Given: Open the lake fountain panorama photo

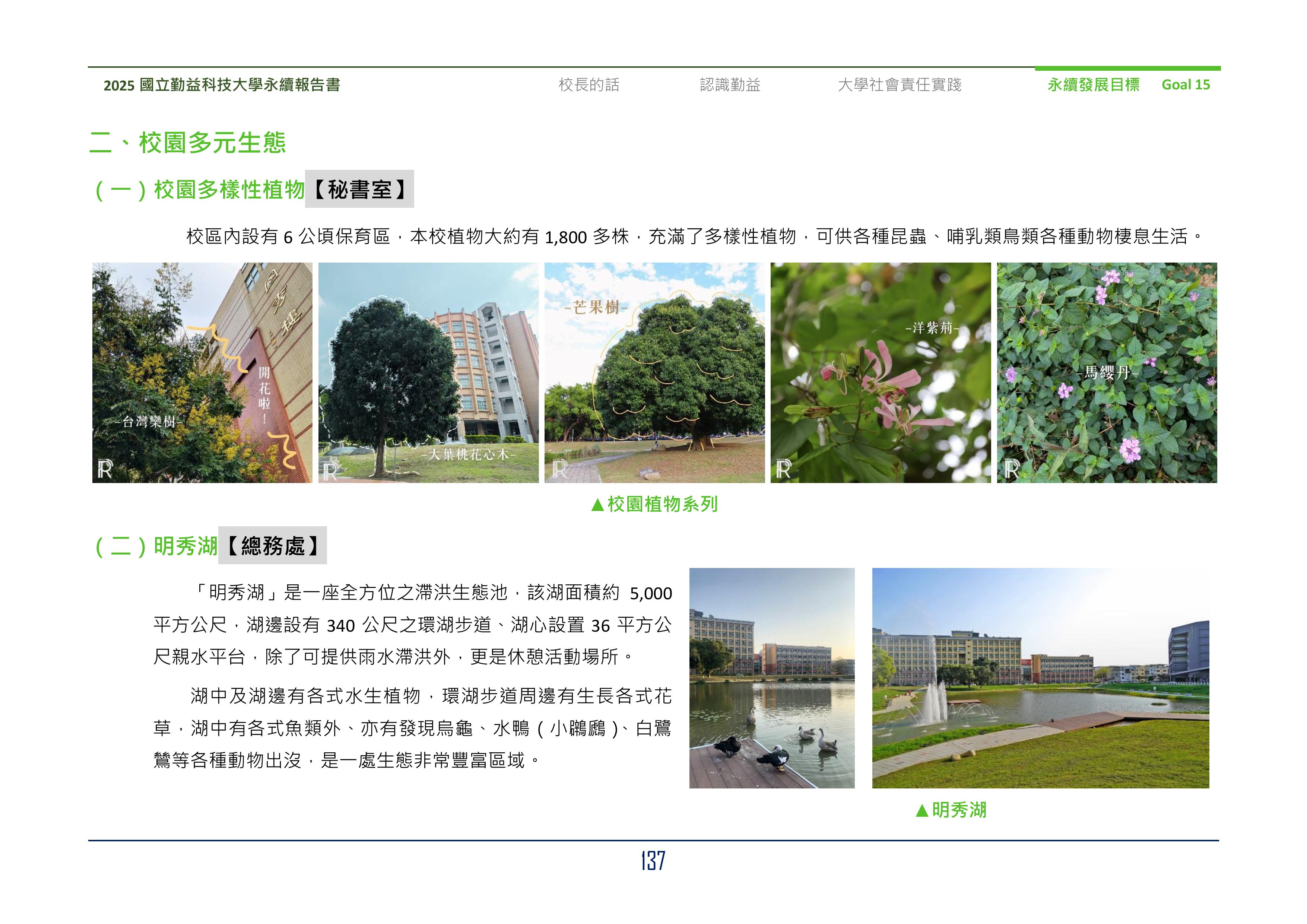Looking at the screenshot, I should pyautogui.click(x=1040, y=677).
